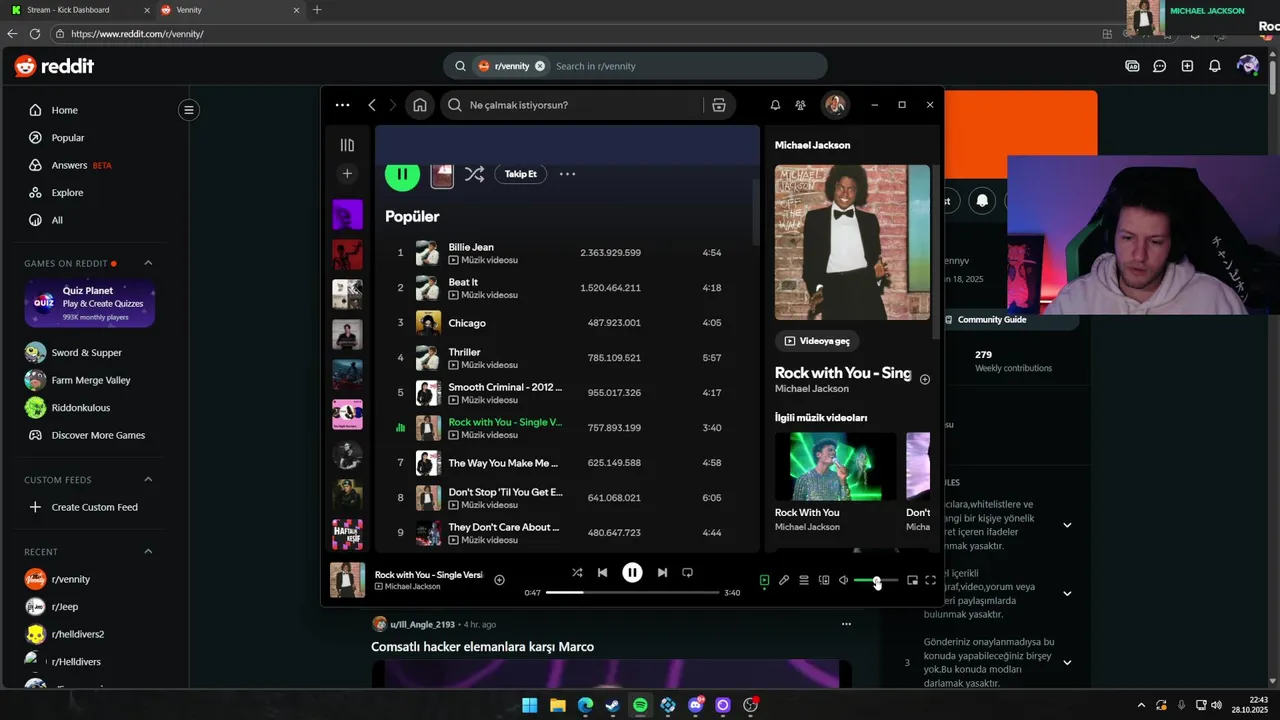Collapse Recent section in Reddit sidebar
1280x720 pixels.
(148, 552)
